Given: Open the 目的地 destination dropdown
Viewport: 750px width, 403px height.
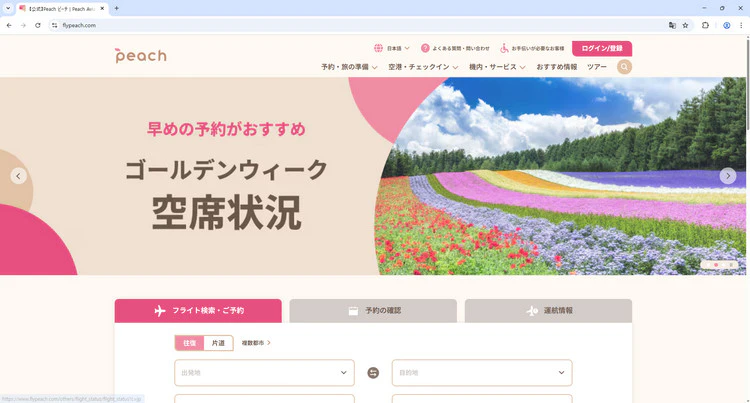Looking at the screenshot, I should tap(482, 373).
